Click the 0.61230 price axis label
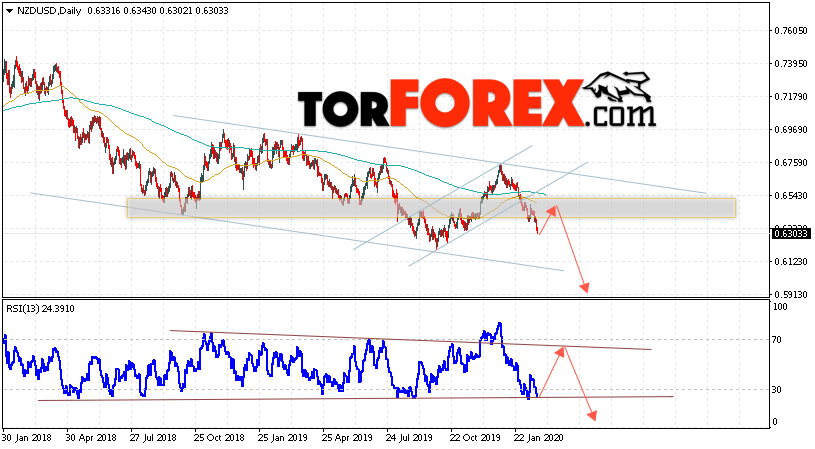This screenshot has height=449, width=815. tap(791, 261)
